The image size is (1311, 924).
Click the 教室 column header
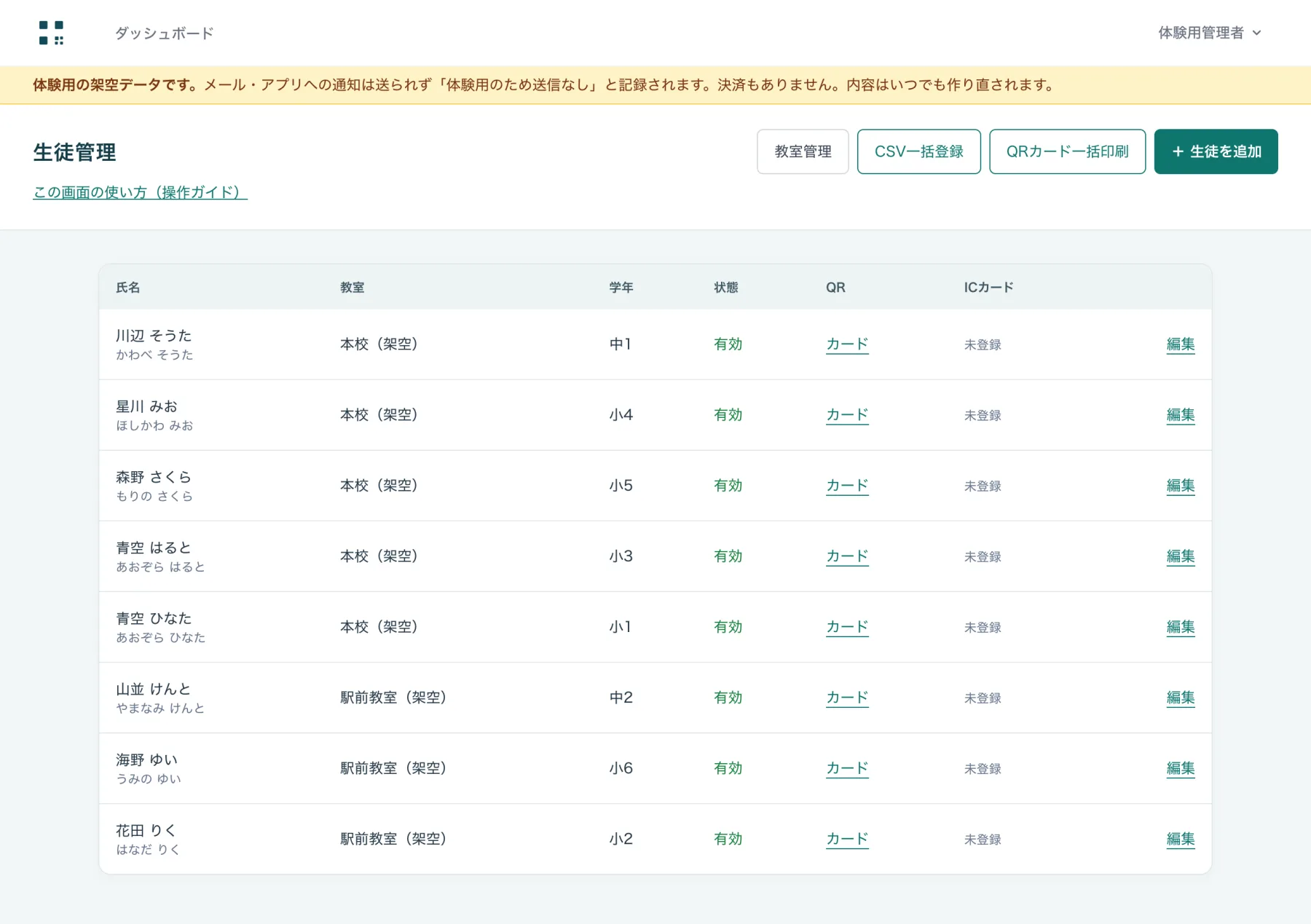(x=352, y=288)
